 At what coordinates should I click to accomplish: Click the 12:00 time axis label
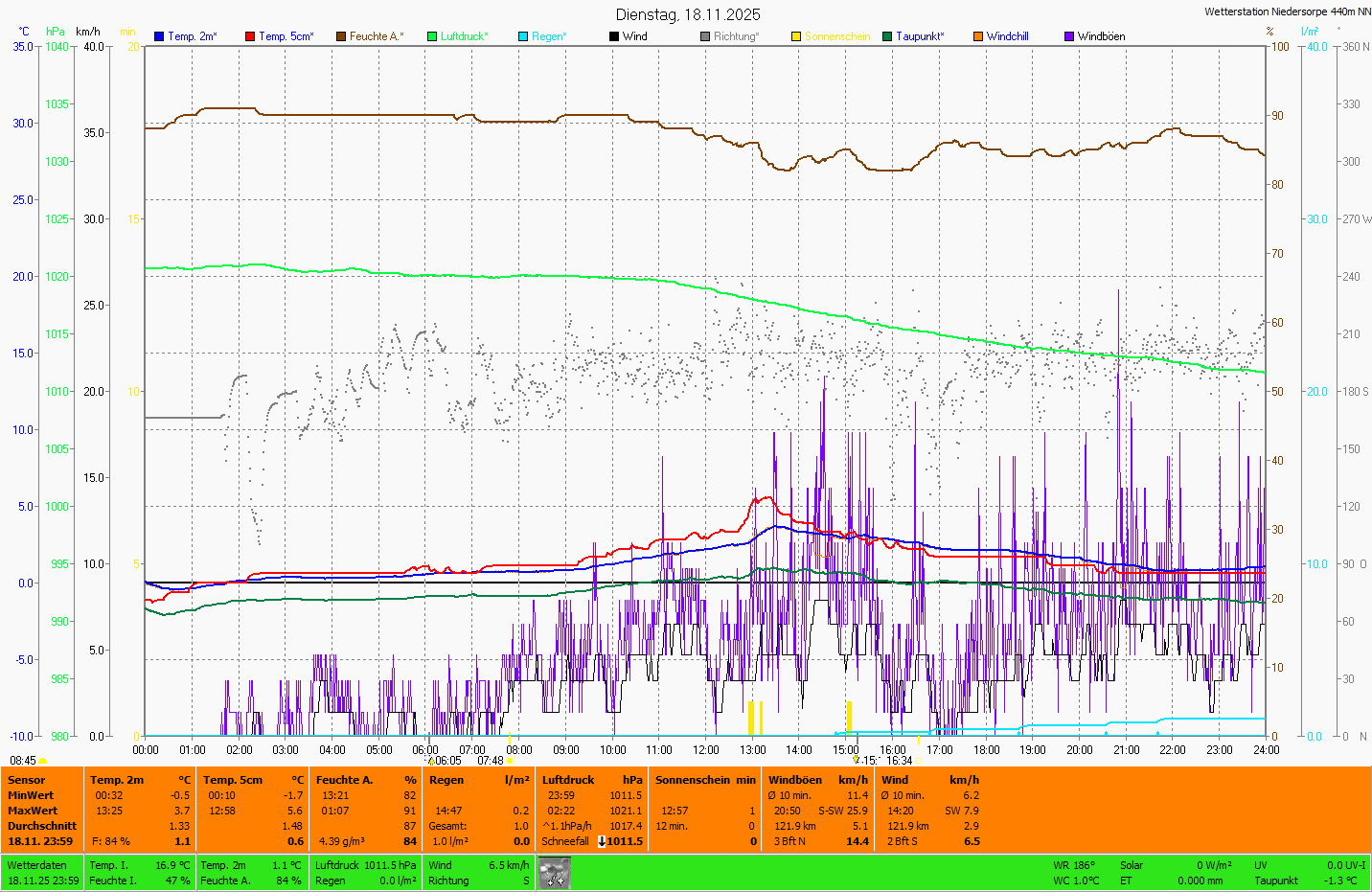click(x=706, y=750)
